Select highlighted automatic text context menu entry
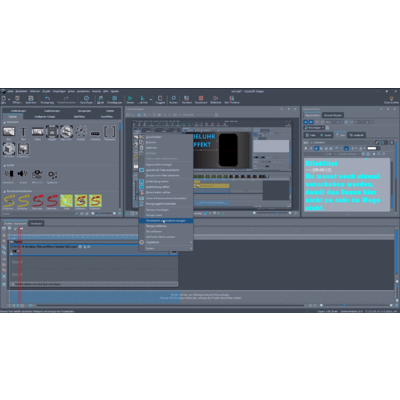 coord(166,221)
